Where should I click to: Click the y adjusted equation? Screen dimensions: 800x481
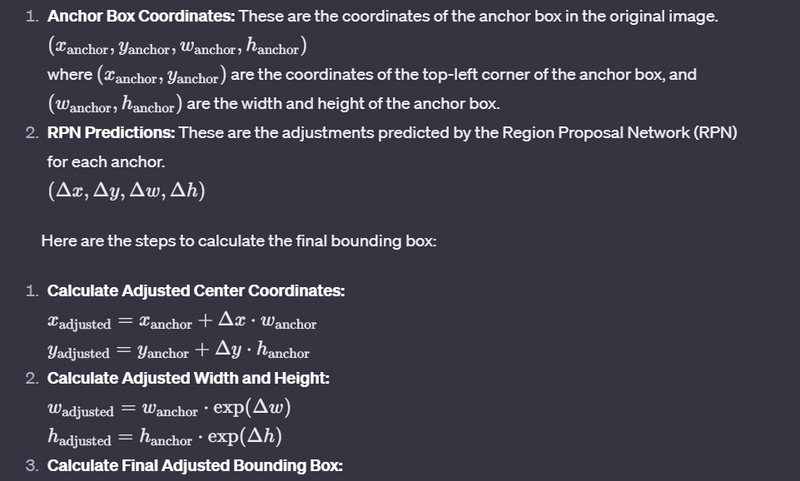coord(178,351)
